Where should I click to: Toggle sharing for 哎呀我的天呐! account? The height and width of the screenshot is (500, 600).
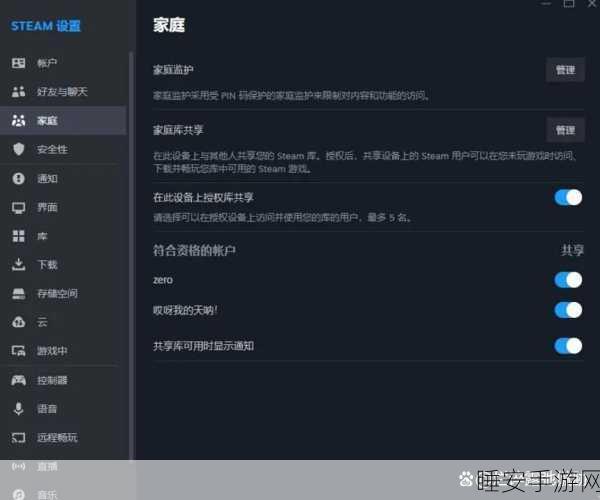[x=568, y=310]
